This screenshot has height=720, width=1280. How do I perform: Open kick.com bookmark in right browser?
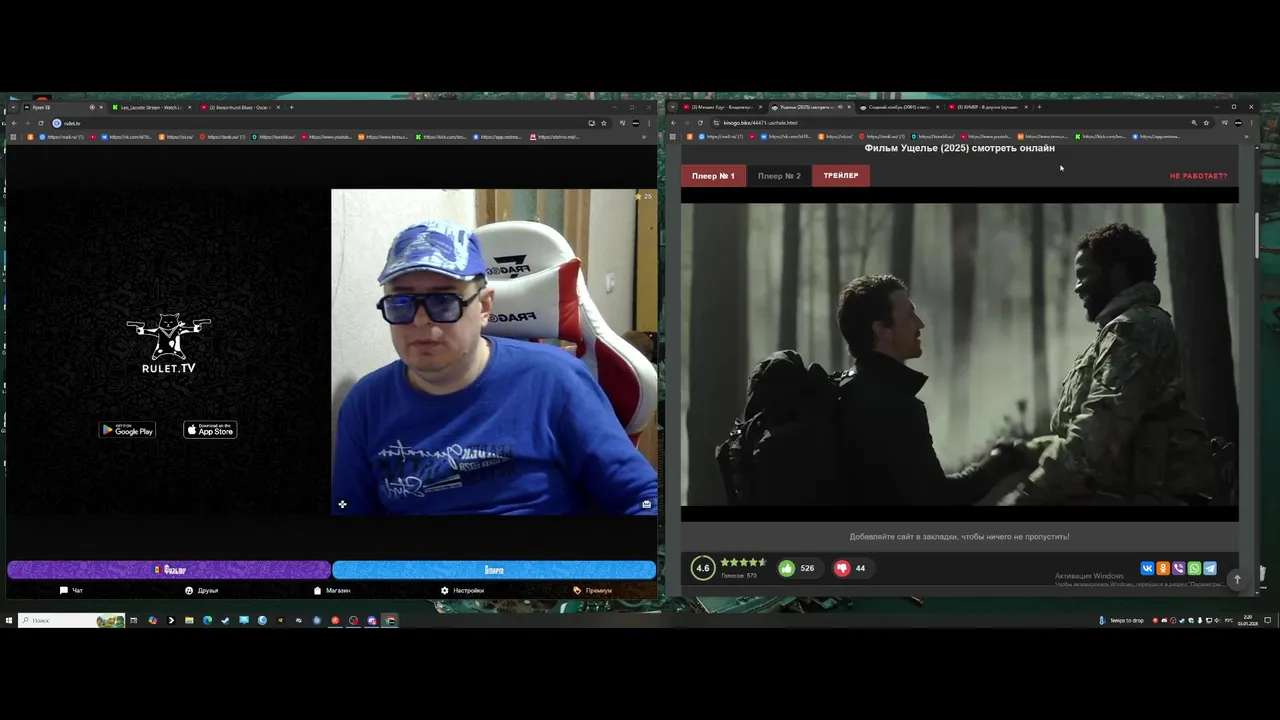point(1100,137)
